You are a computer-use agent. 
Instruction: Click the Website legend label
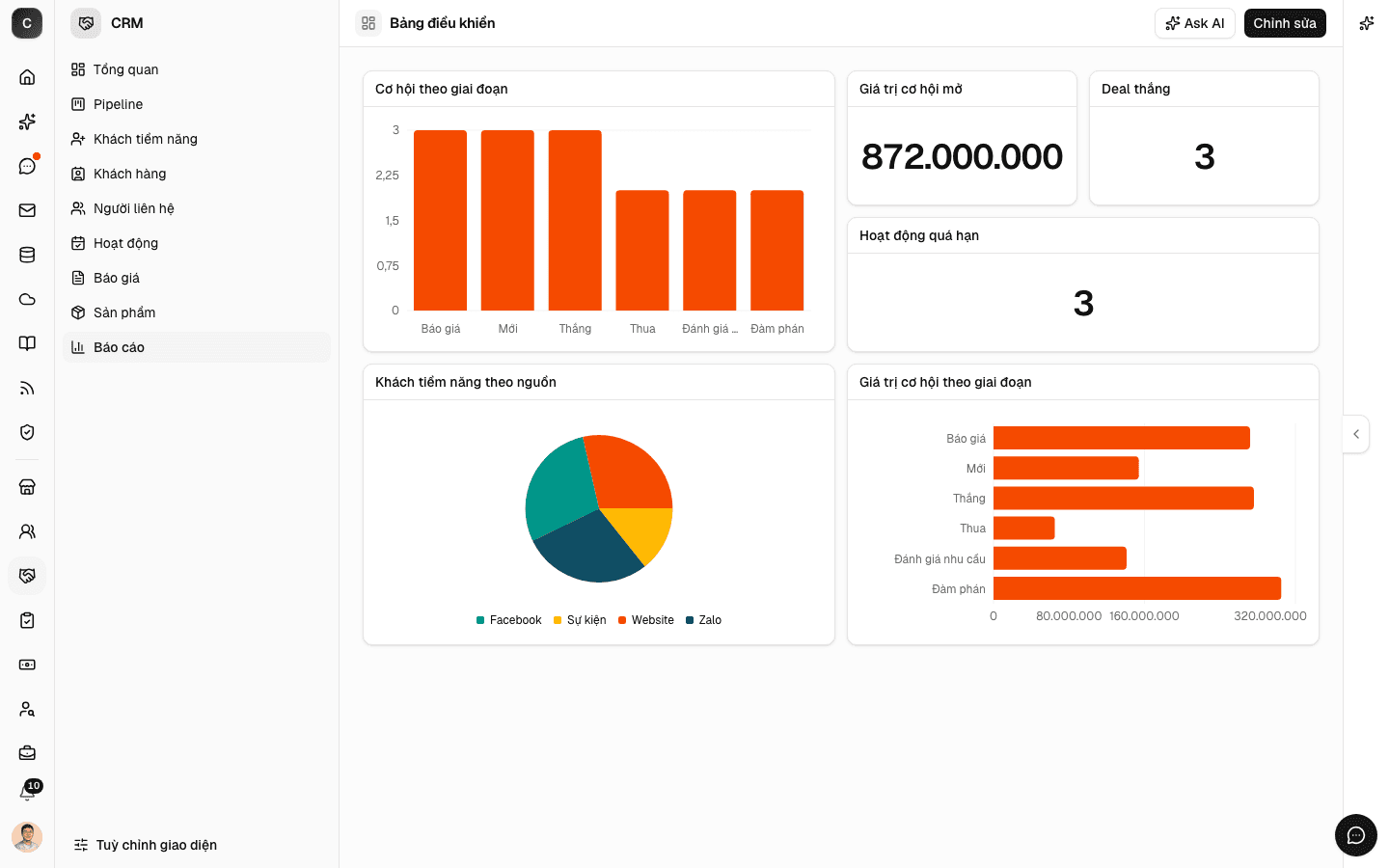[653, 620]
